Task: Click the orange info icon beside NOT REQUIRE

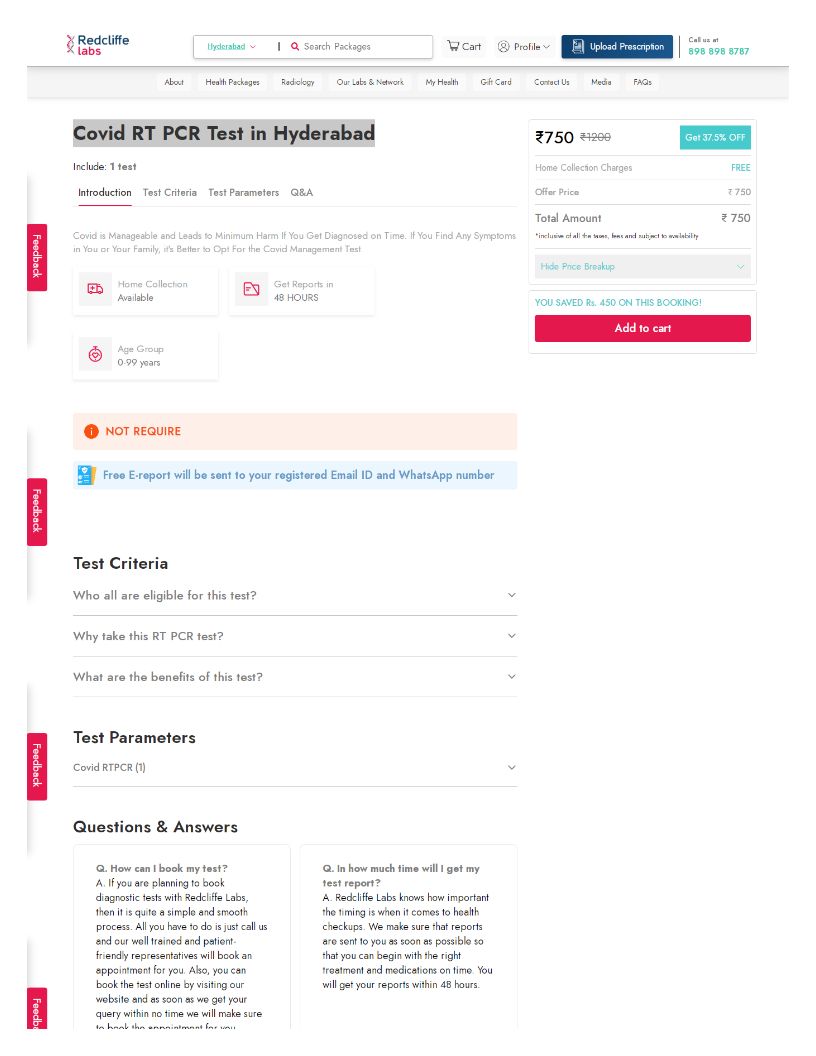Action: click(91, 432)
